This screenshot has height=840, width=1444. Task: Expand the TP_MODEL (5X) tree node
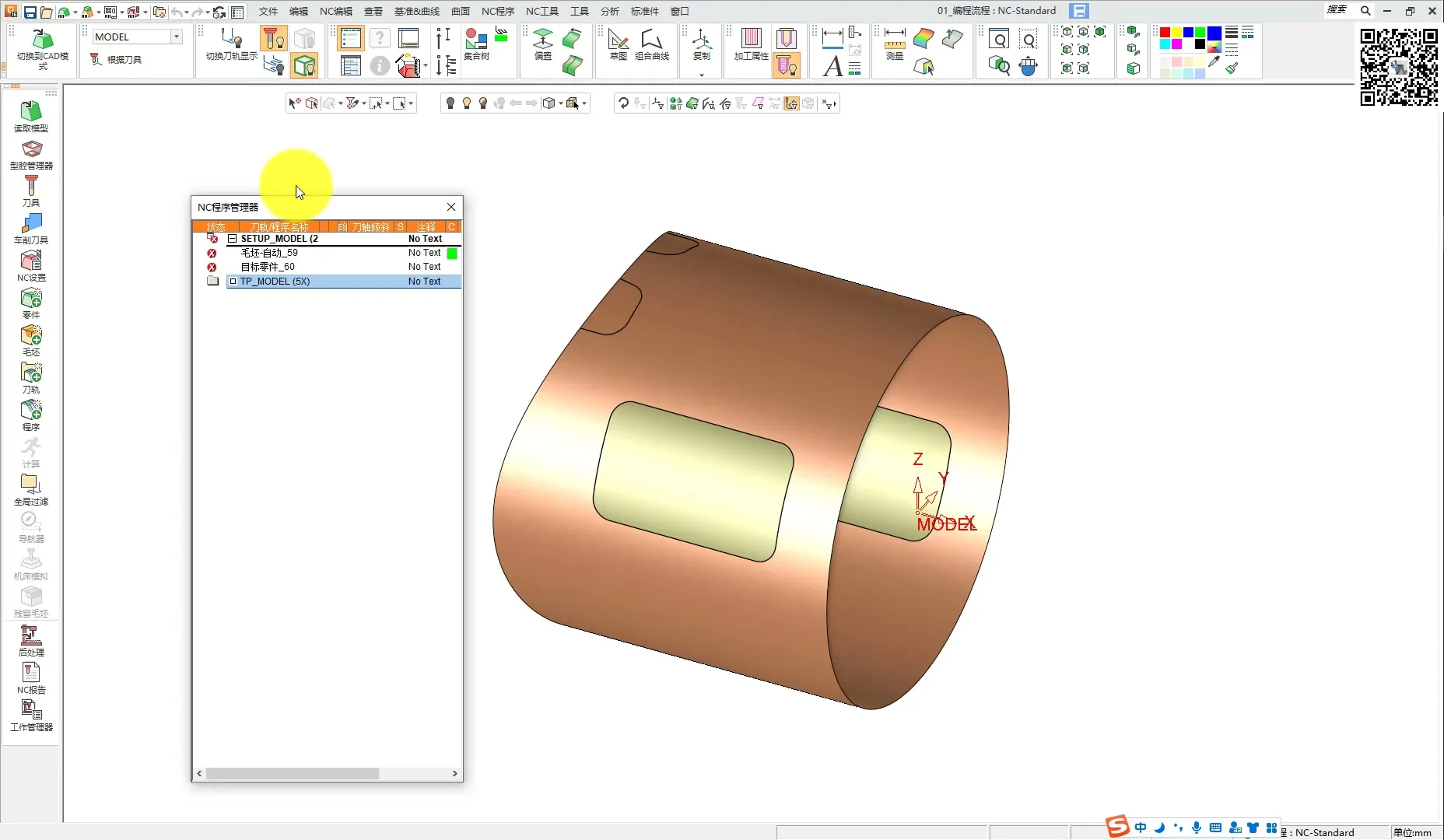(x=233, y=282)
